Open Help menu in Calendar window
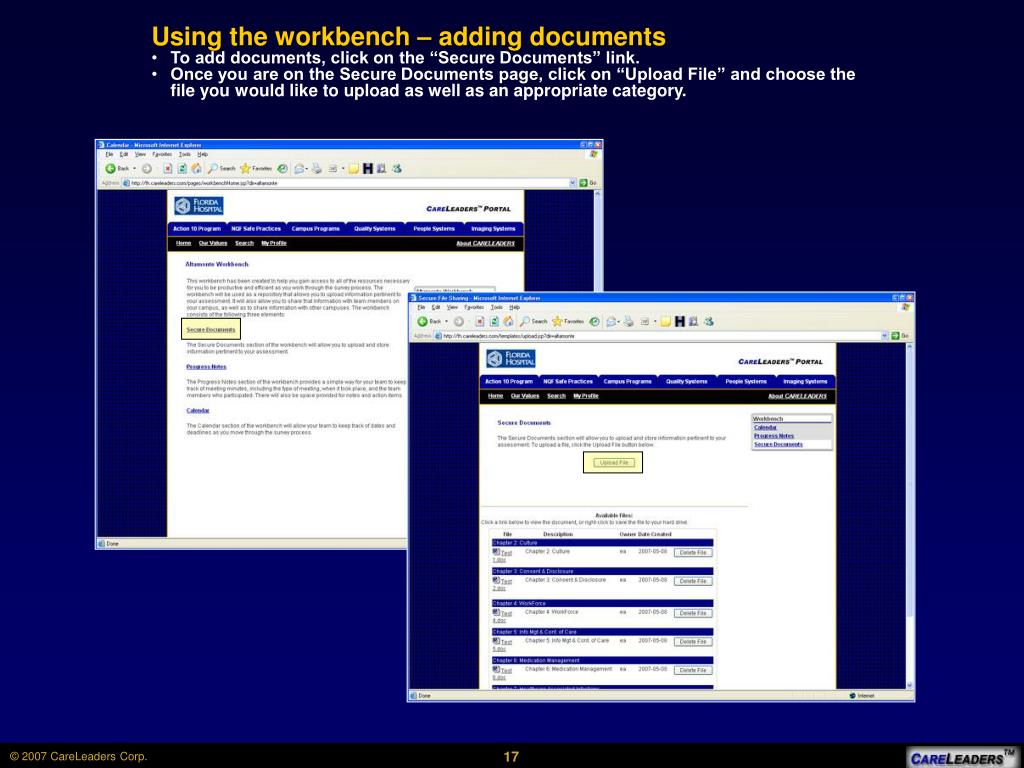 point(203,155)
